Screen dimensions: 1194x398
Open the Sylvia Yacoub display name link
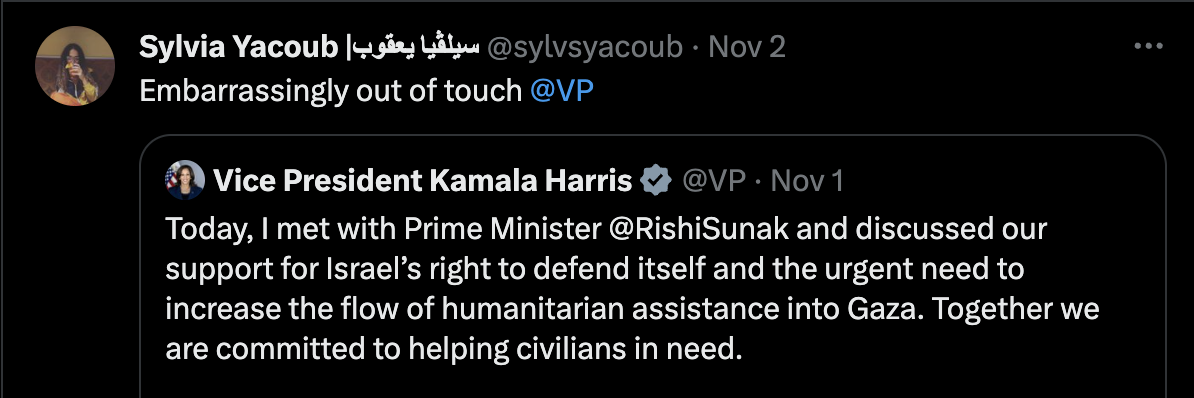(x=238, y=47)
